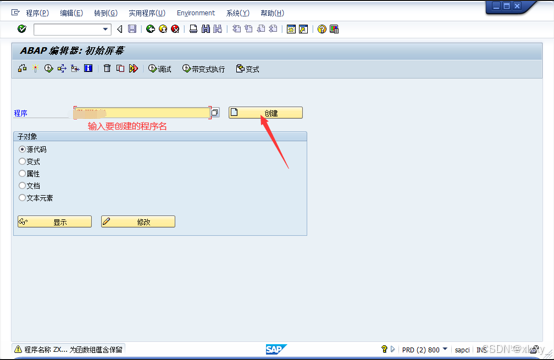554x360 pixels.
Task: Open the 转到(G) menu
Action: (x=106, y=13)
